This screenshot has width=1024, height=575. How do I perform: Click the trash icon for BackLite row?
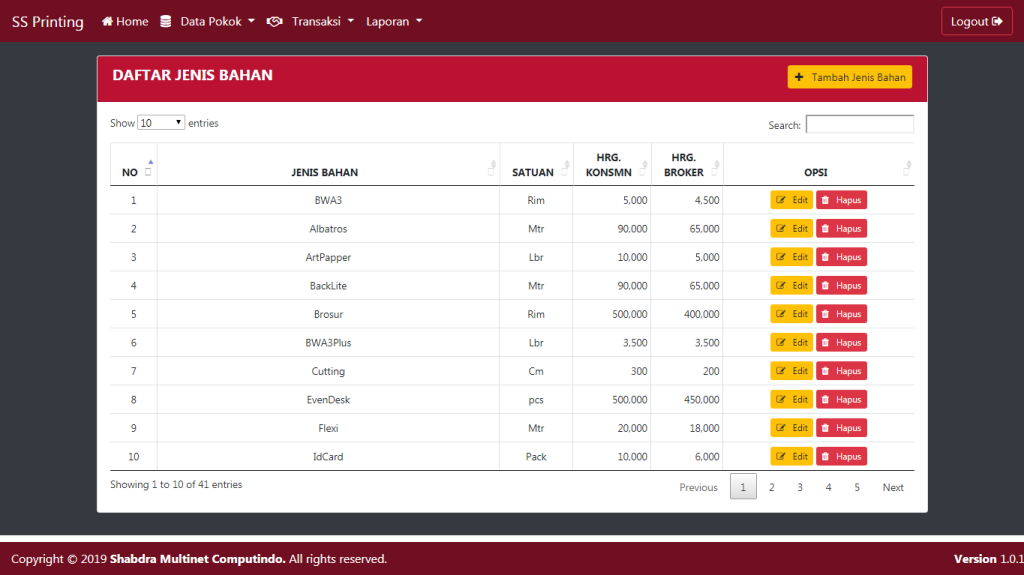825,286
